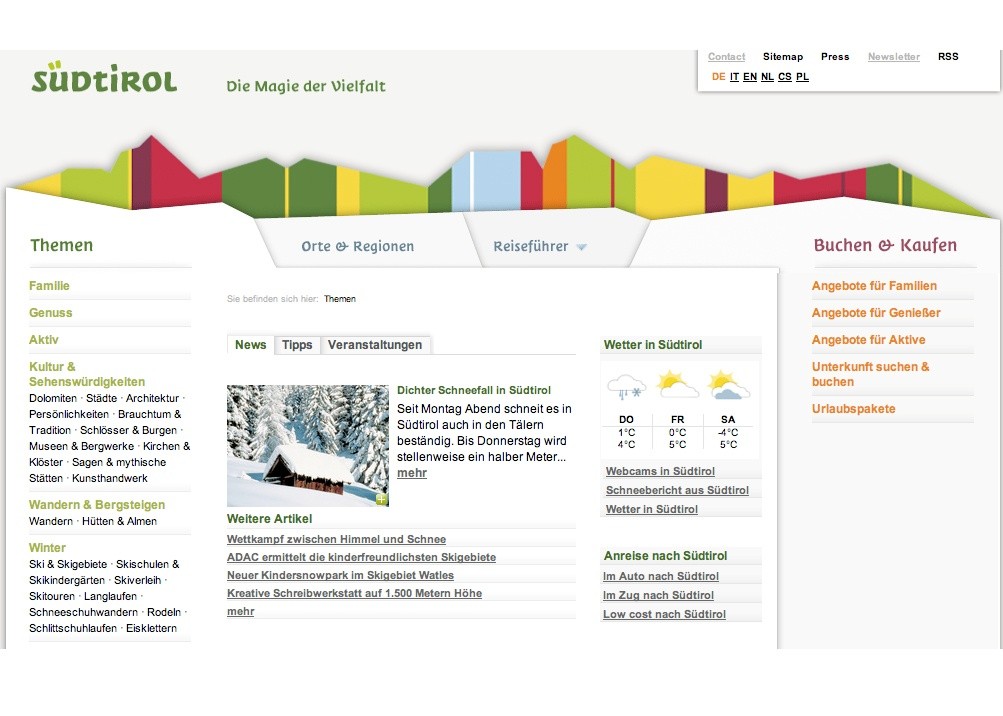Open Angebote für Familien offer
The width and height of the screenshot is (1003, 716).
(874, 286)
